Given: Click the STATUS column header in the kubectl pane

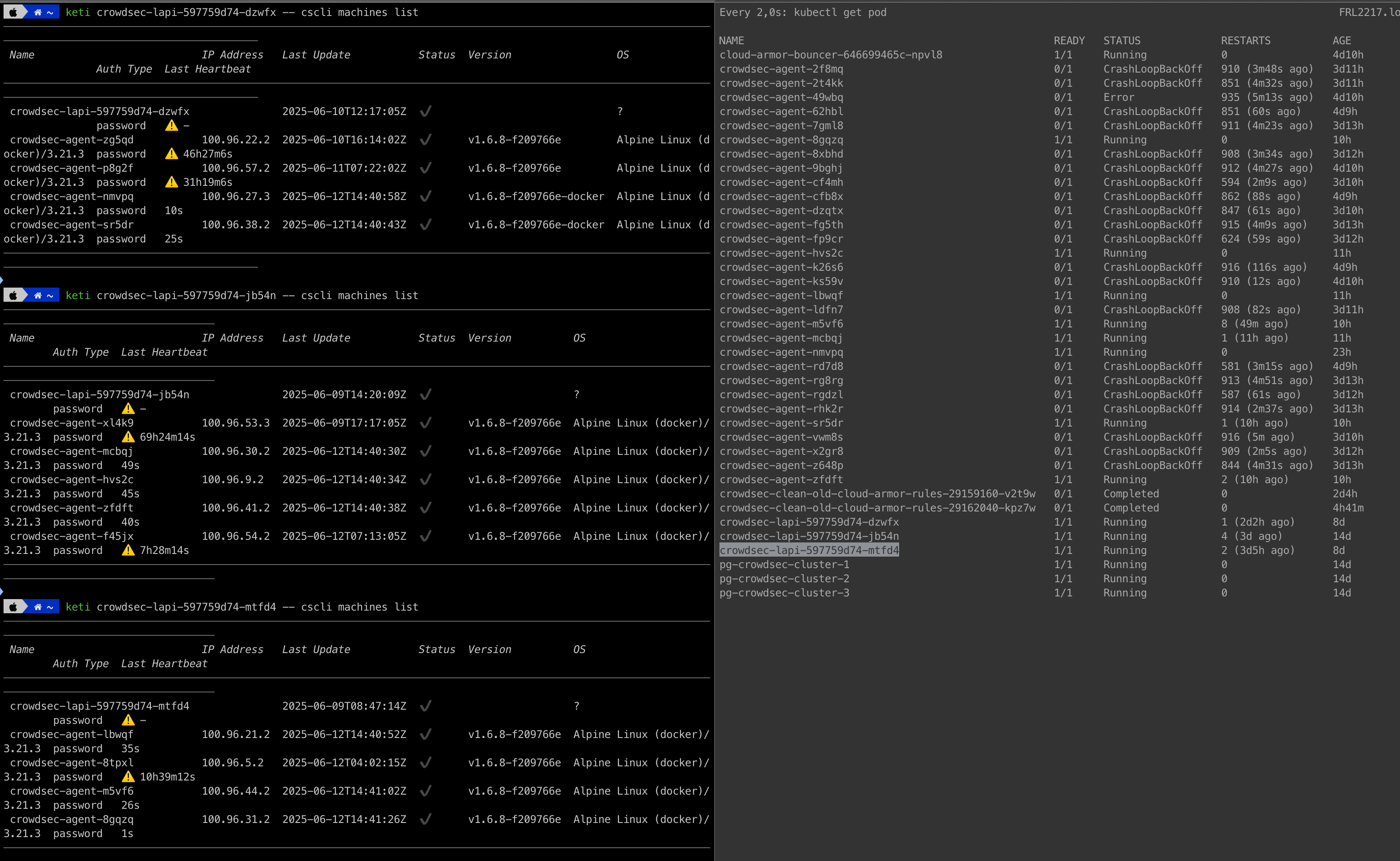Looking at the screenshot, I should pyautogui.click(x=1122, y=40).
